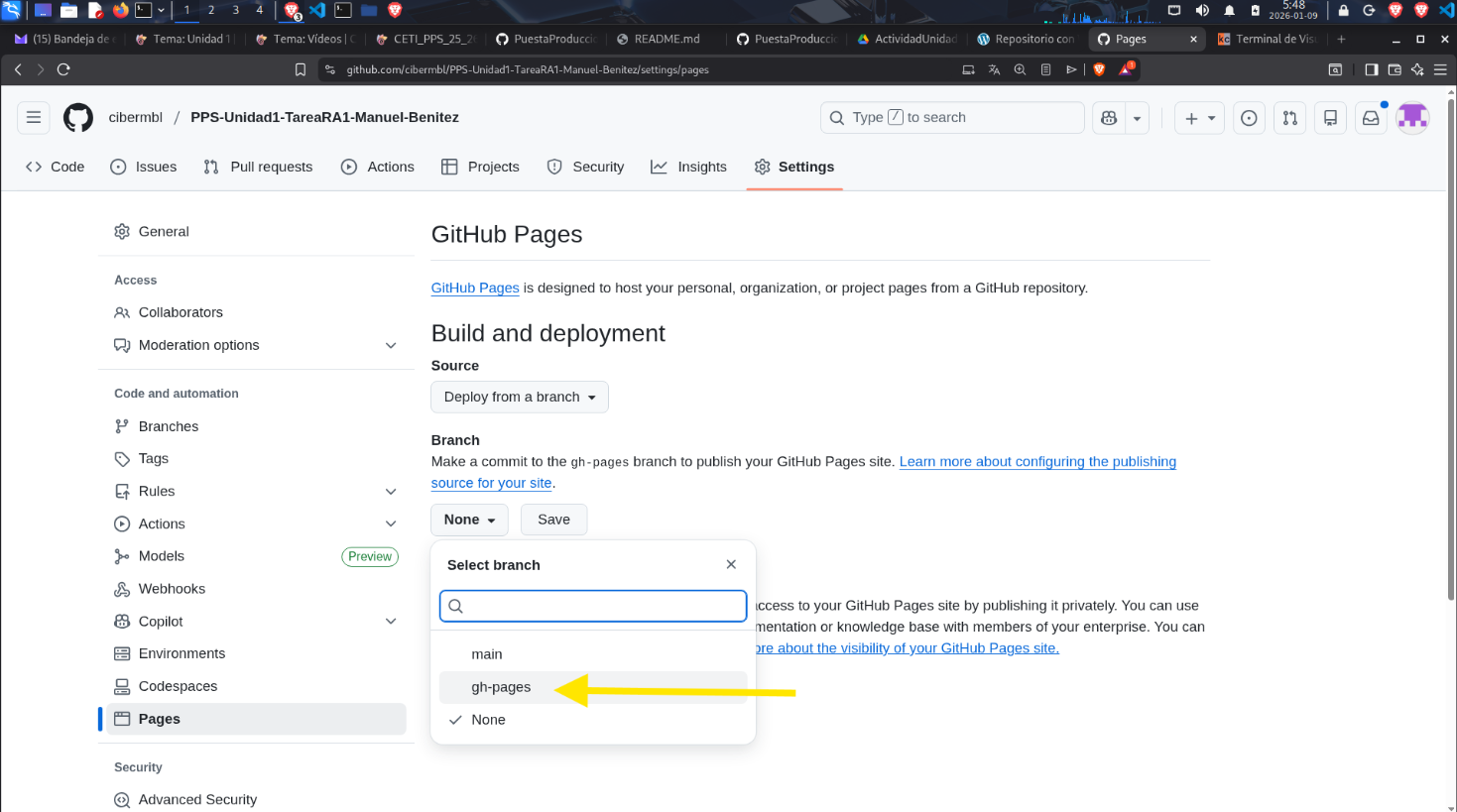Viewport: 1457px width, 812px height.
Task: Open the user avatar menu
Action: click(x=1412, y=118)
